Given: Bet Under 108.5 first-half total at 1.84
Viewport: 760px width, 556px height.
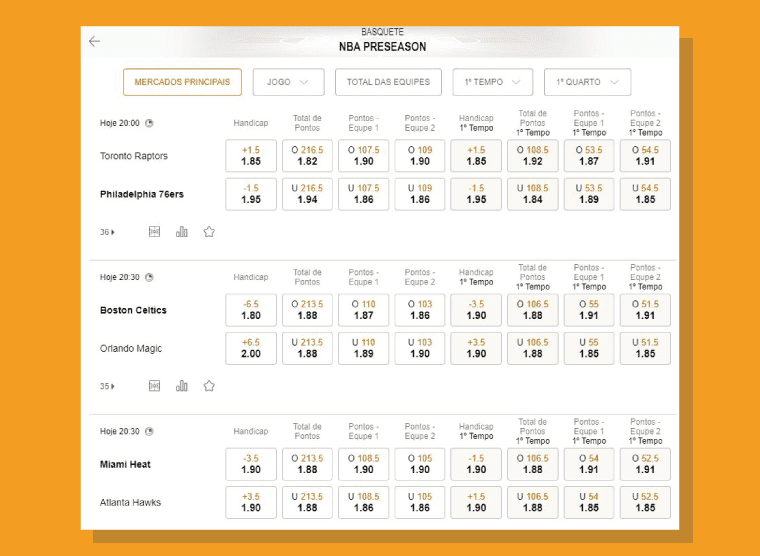Looking at the screenshot, I should [x=533, y=194].
